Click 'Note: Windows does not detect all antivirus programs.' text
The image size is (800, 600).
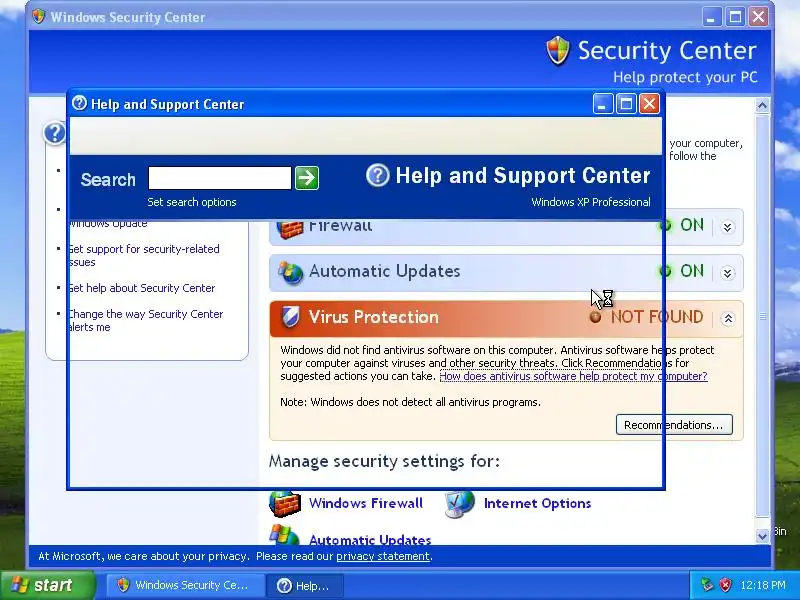pyautogui.click(x=410, y=402)
